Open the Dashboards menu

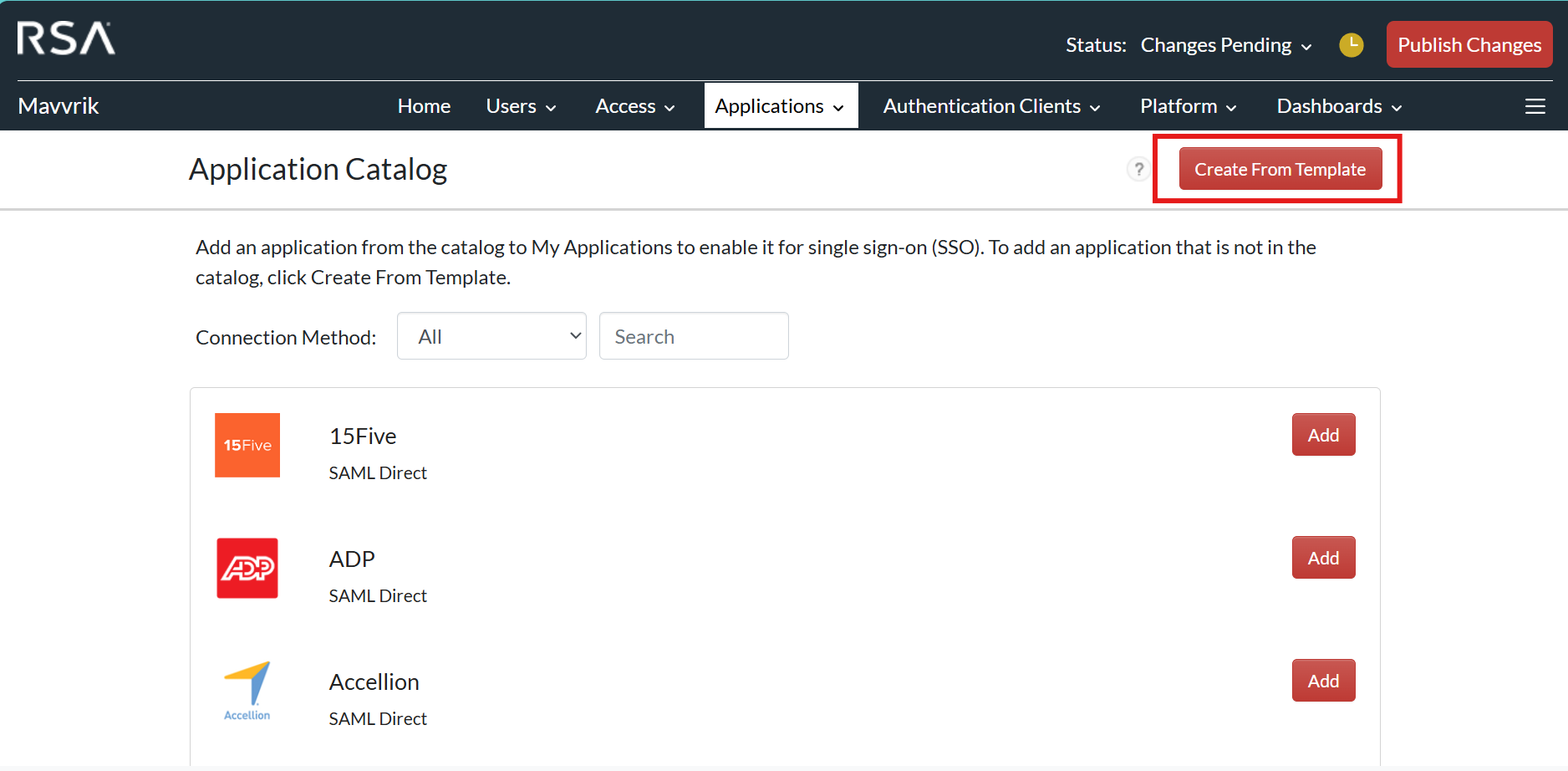[x=1339, y=106]
